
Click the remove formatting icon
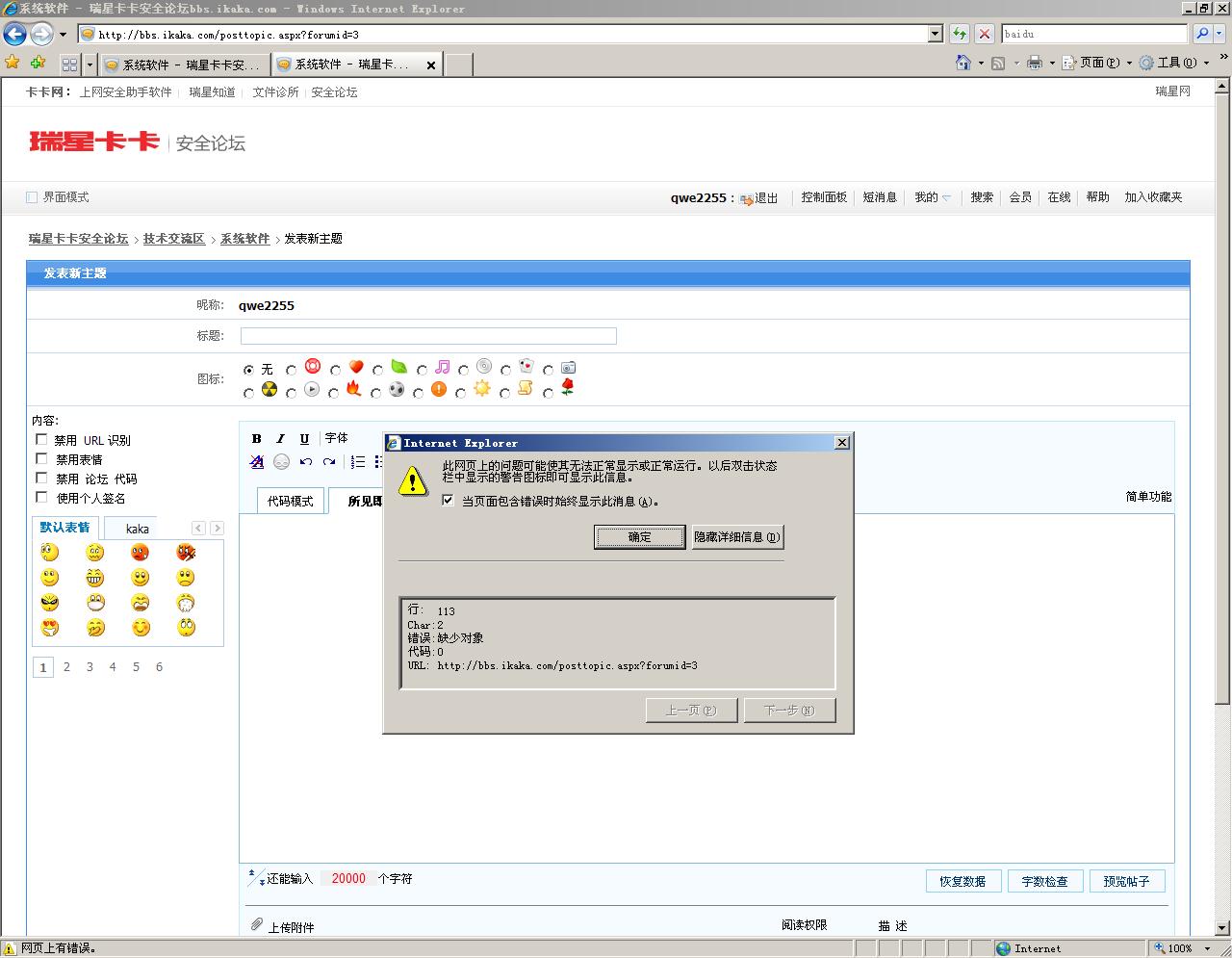257,461
